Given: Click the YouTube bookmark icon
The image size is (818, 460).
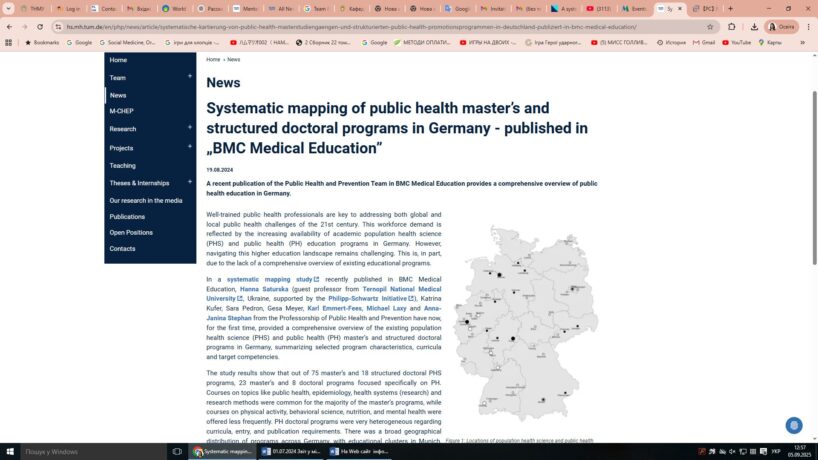Looking at the screenshot, I should (x=735, y=43).
